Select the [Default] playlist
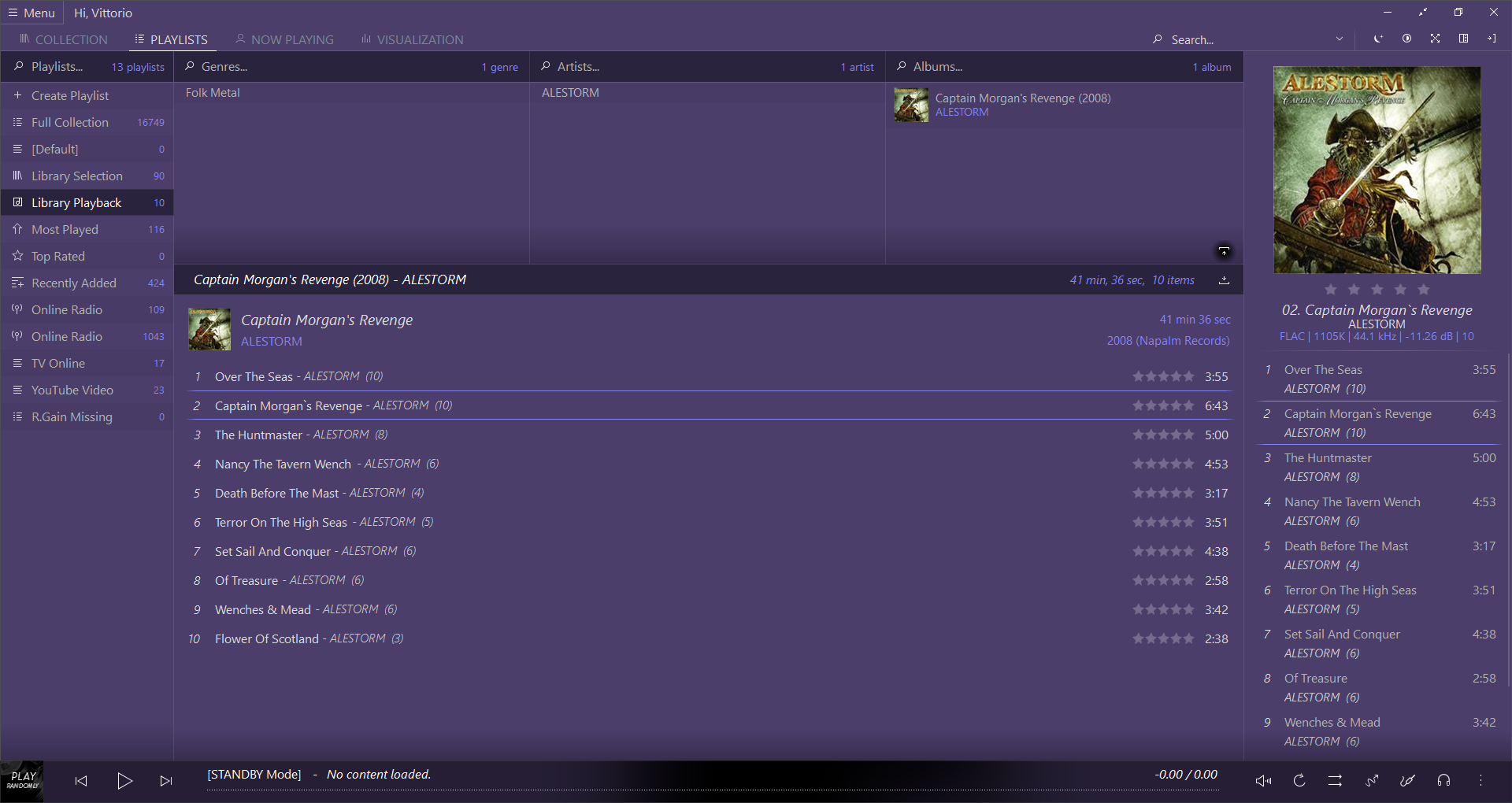The image size is (1512, 803). (x=87, y=149)
